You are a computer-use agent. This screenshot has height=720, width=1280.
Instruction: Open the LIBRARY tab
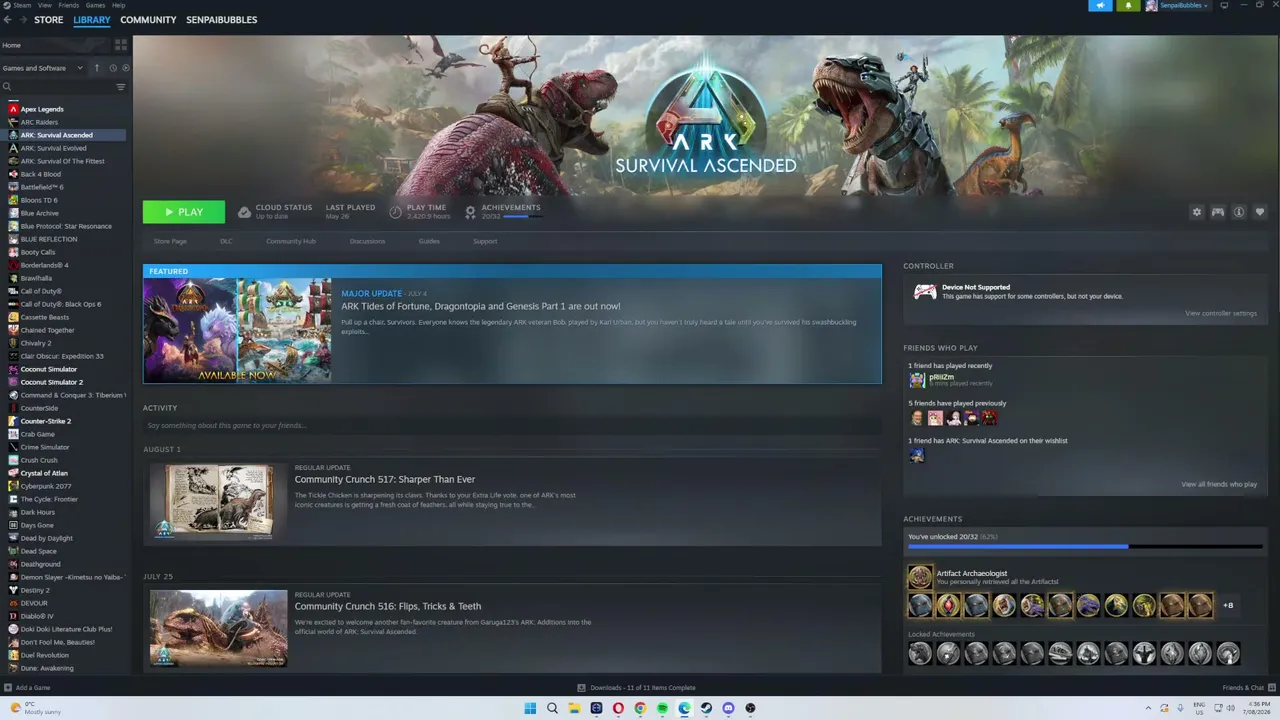pos(92,20)
